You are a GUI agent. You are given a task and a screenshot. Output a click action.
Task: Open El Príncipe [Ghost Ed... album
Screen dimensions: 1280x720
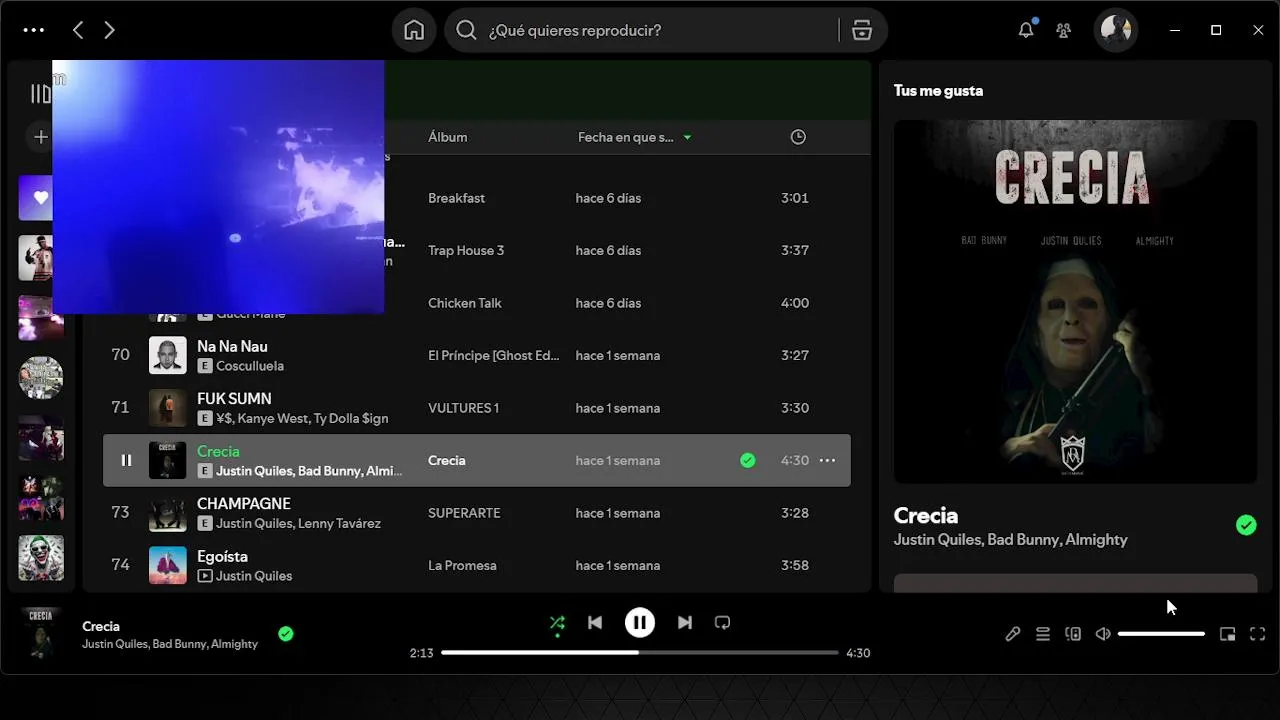pos(494,355)
